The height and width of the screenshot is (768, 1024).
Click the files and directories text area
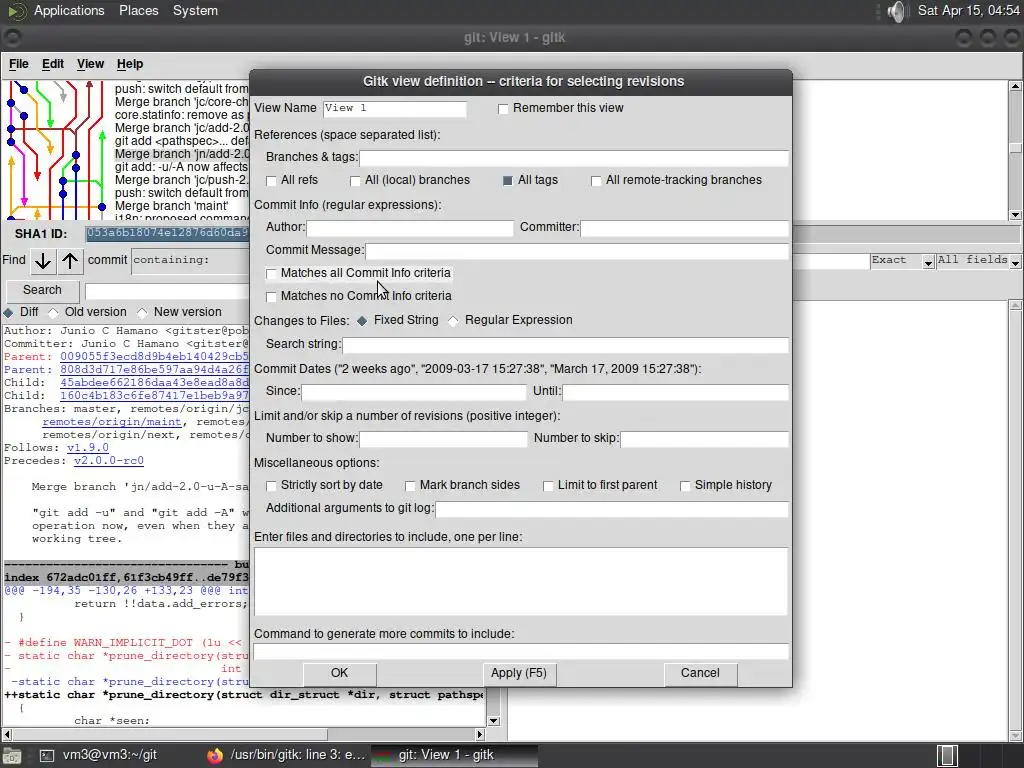coord(520,582)
